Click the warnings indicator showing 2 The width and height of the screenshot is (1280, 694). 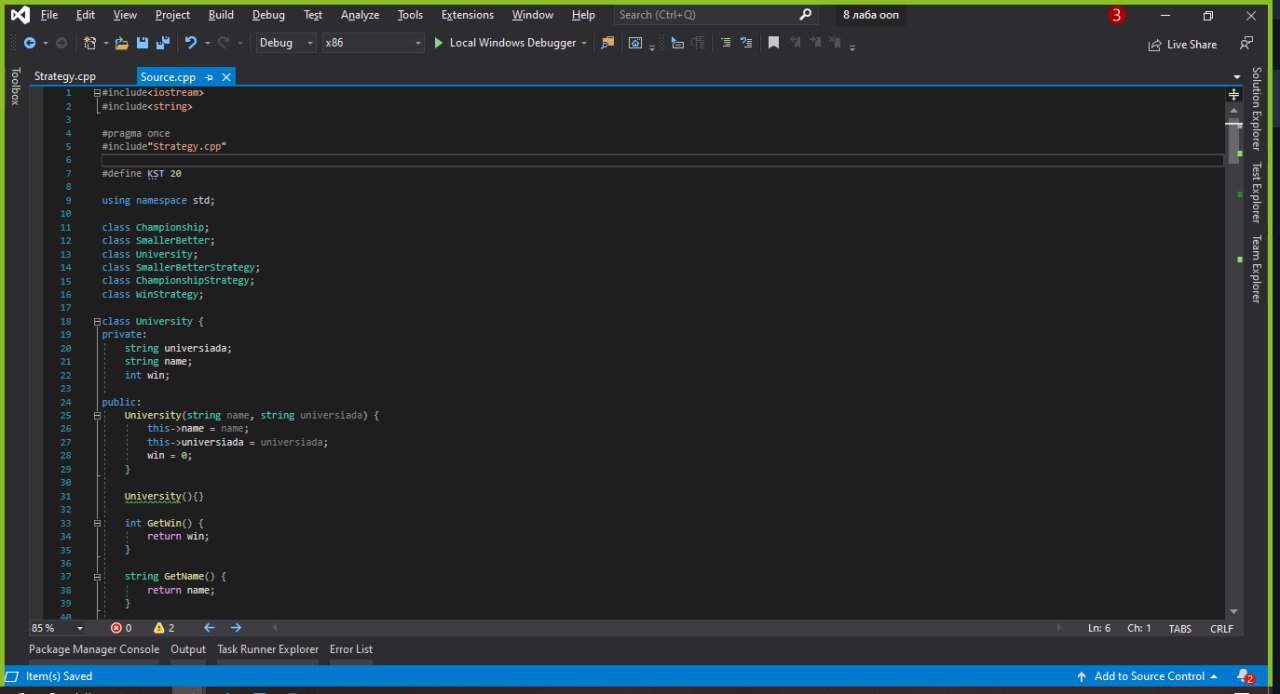[164, 628]
